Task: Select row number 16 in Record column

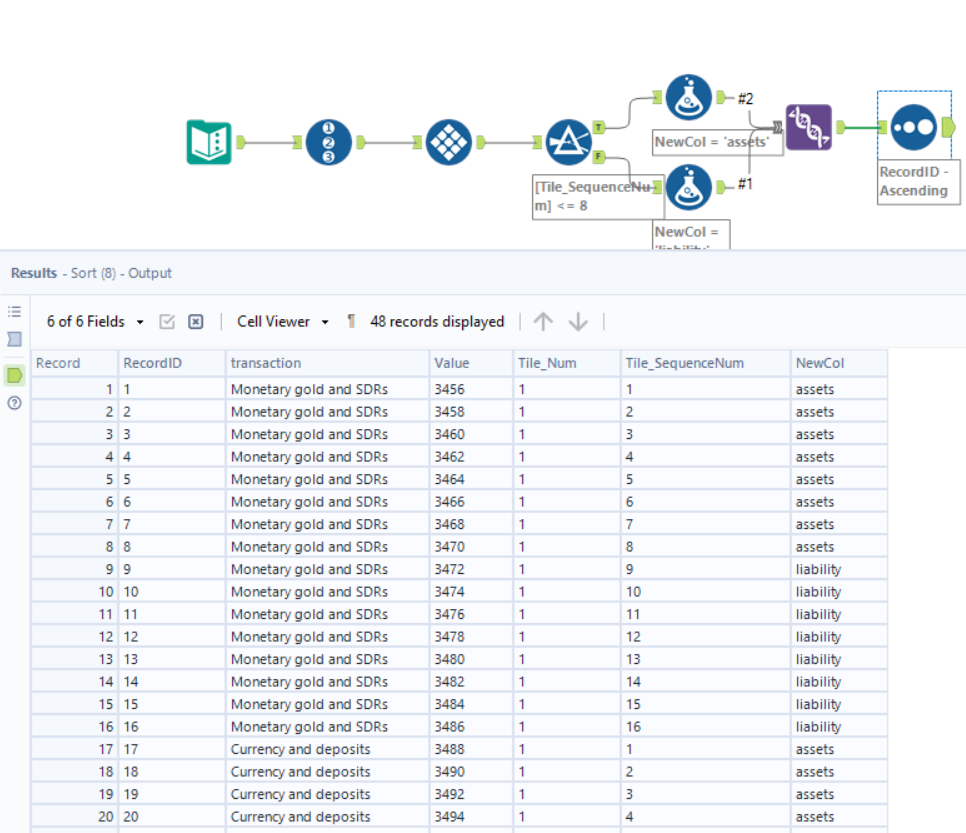Action: 75,726
